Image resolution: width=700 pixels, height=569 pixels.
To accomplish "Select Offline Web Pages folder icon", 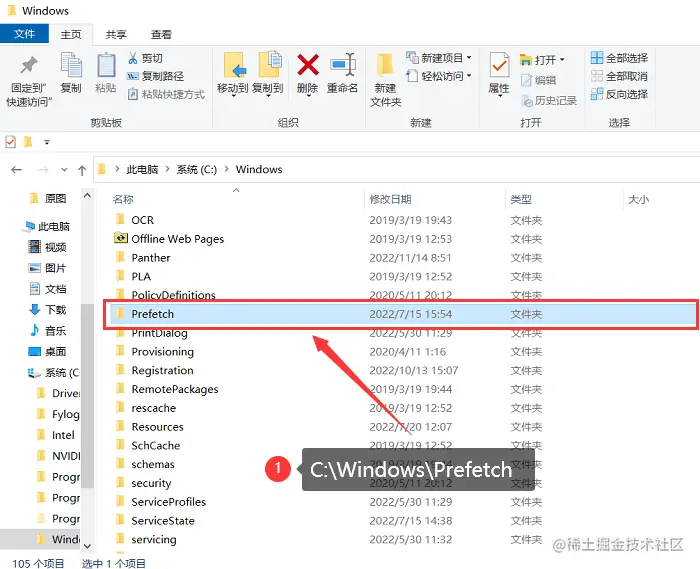I will pos(121,238).
